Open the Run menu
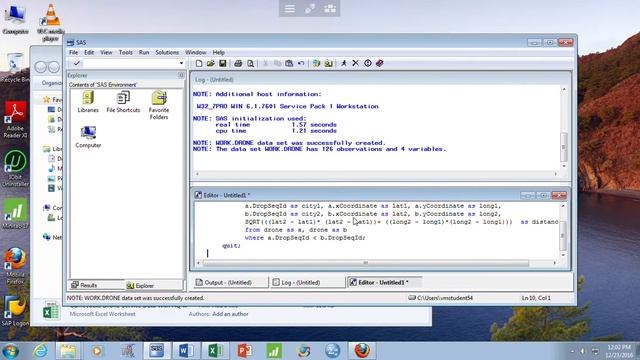 (x=144, y=52)
